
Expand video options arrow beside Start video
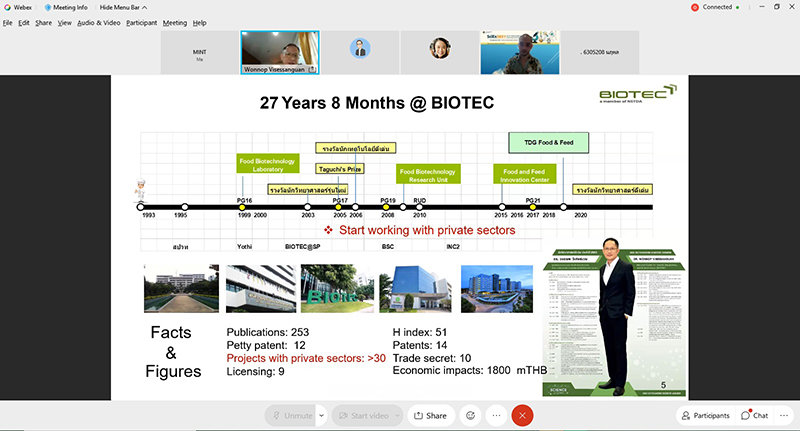[x=398, y=415]
